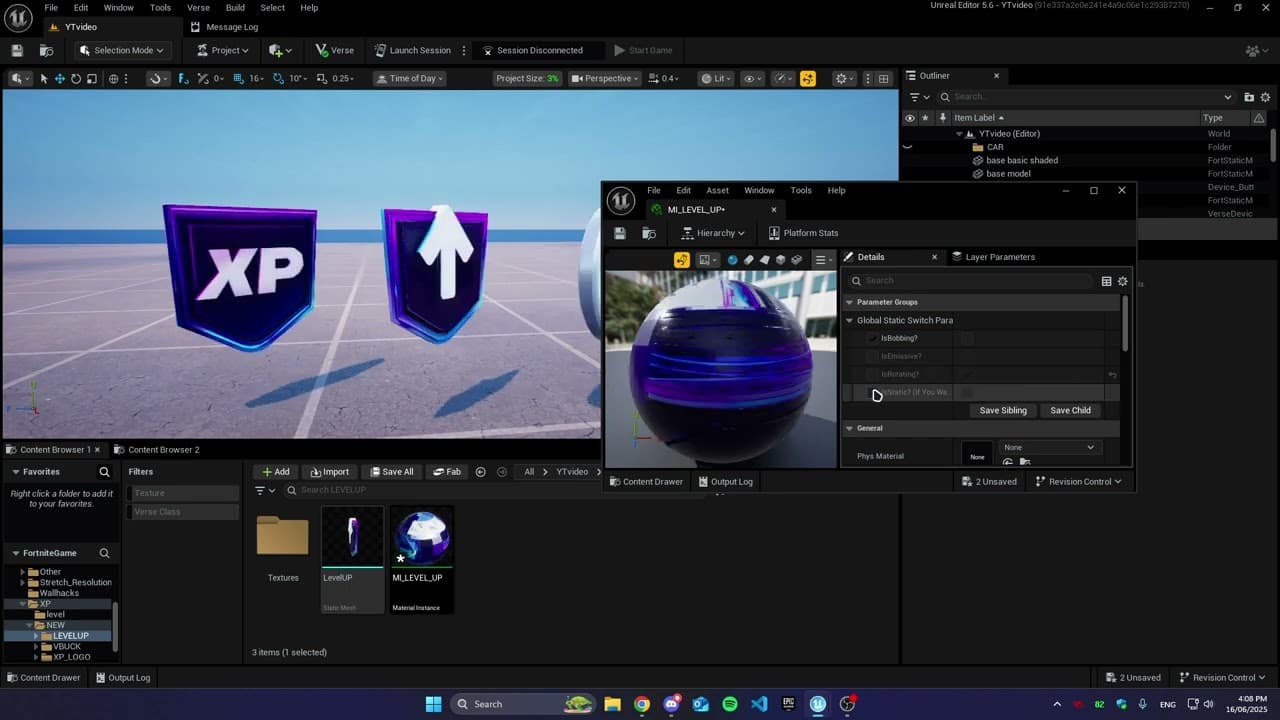
Task: Select the LevelUP static mesh thumbnail
Action: click(x=352, y=538)
